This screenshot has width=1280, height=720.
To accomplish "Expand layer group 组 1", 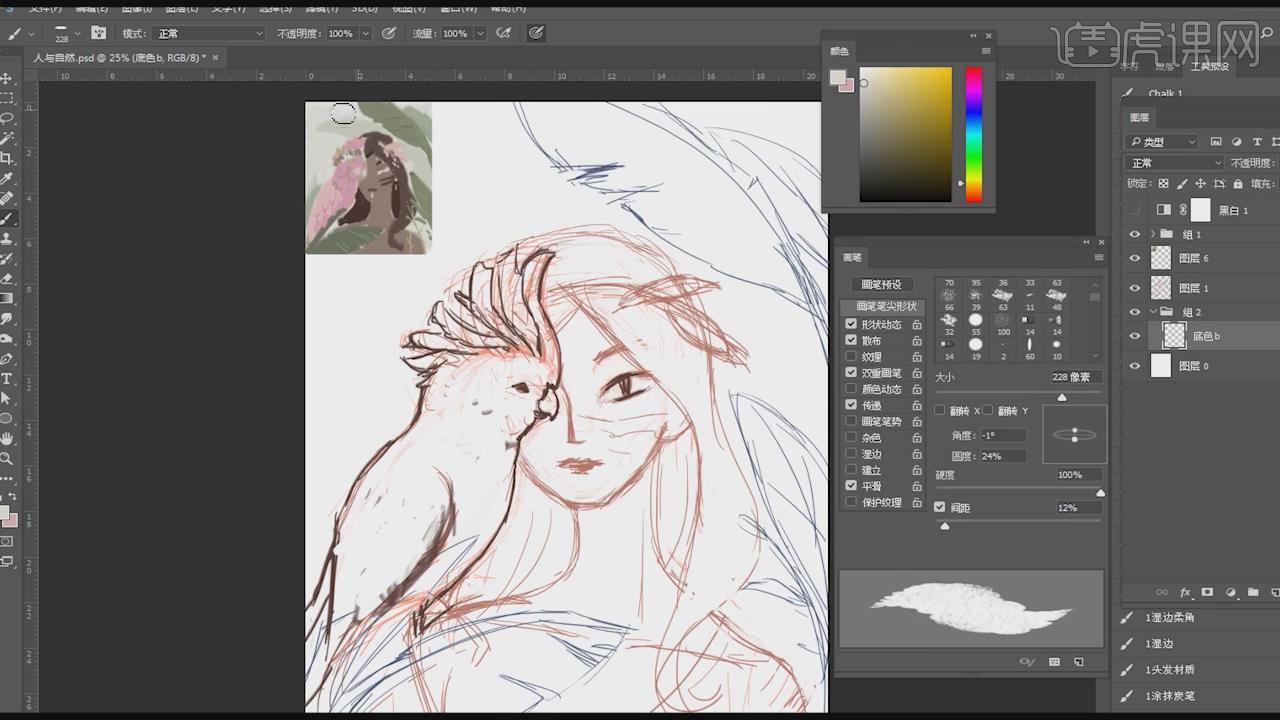I will [1153, 234].
